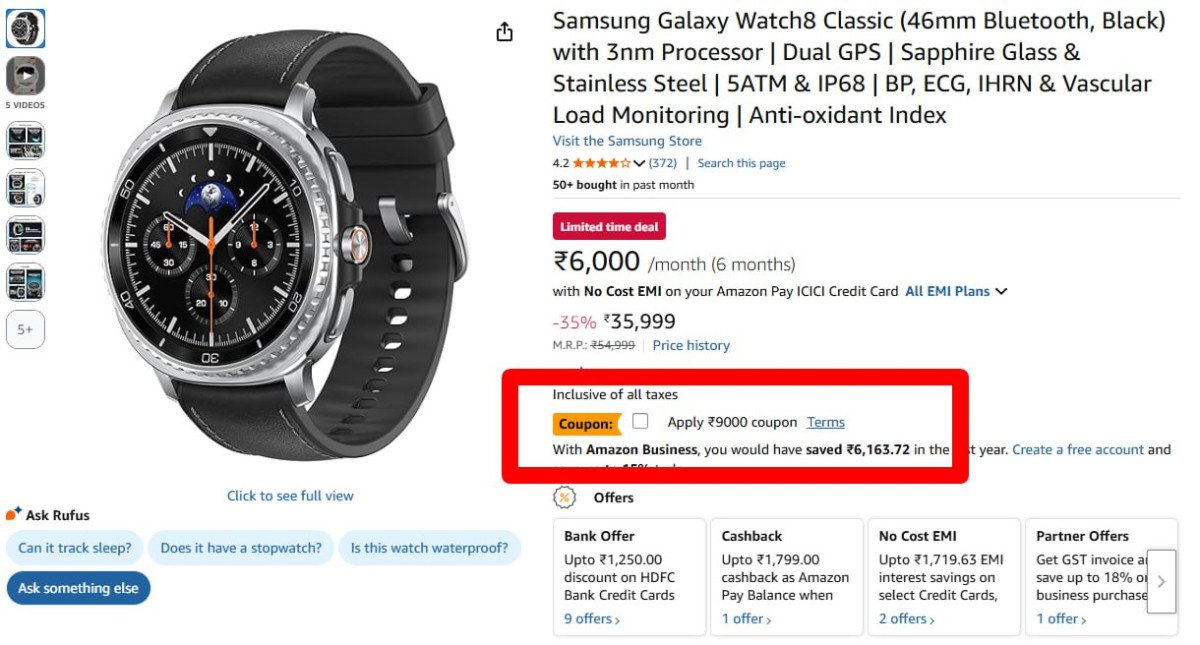Expand the All EMI Plans dropdown
The width and height of the screenshot is (1200, 645).
coord(956,291)
